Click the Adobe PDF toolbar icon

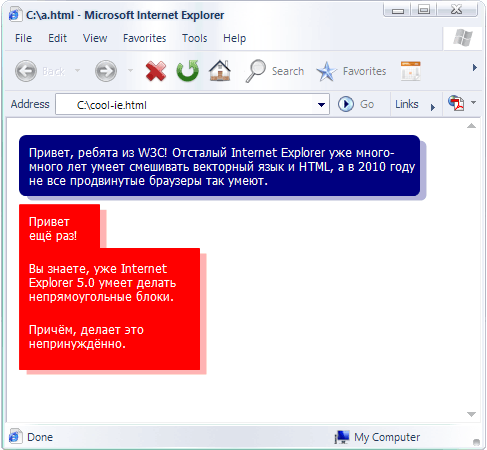(x=456, y=103)
